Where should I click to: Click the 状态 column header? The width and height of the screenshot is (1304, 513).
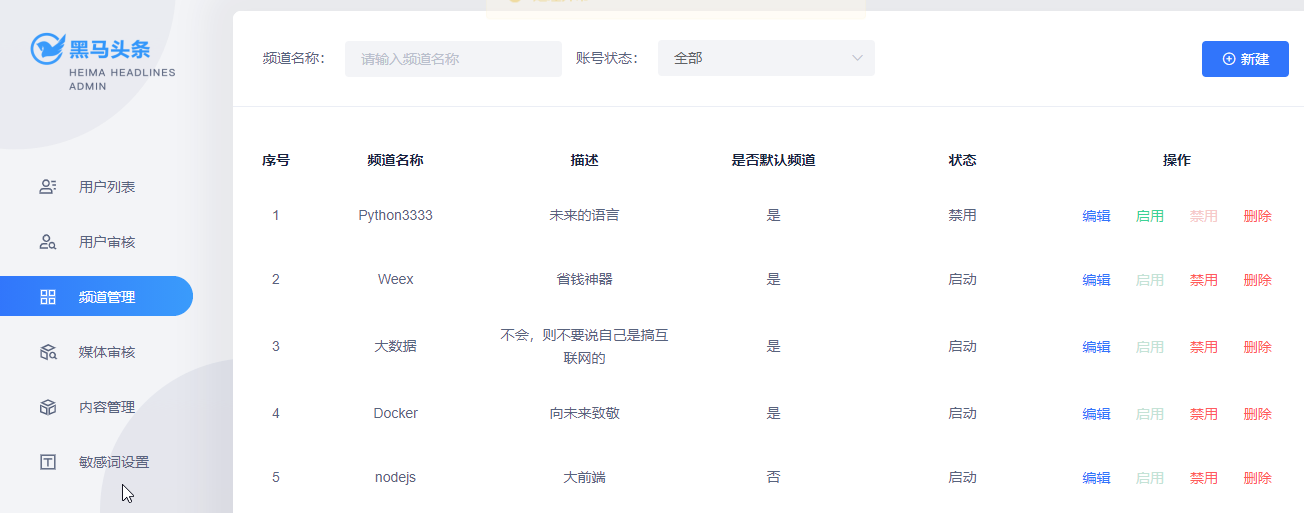(x=962, y=160)
